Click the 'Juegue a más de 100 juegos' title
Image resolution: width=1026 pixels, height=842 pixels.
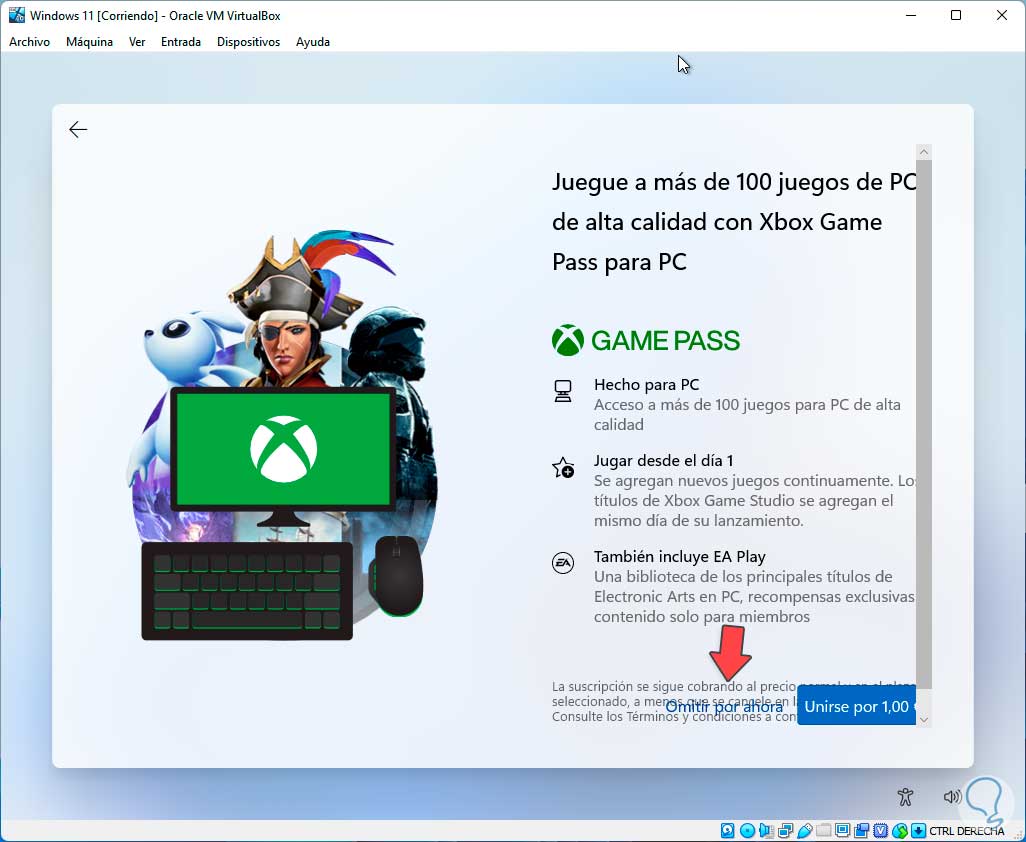tap(733, 221)
